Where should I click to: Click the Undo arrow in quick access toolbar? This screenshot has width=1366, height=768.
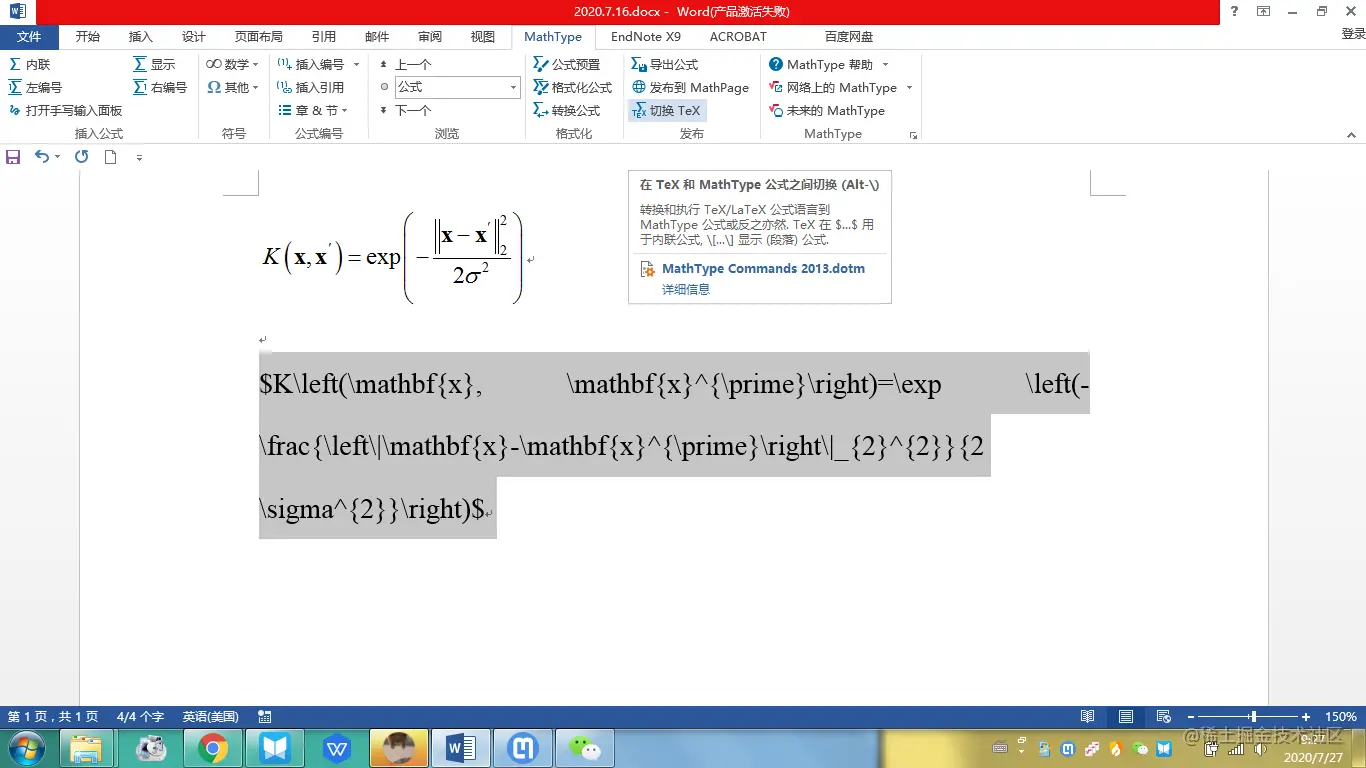click(42, 157)
